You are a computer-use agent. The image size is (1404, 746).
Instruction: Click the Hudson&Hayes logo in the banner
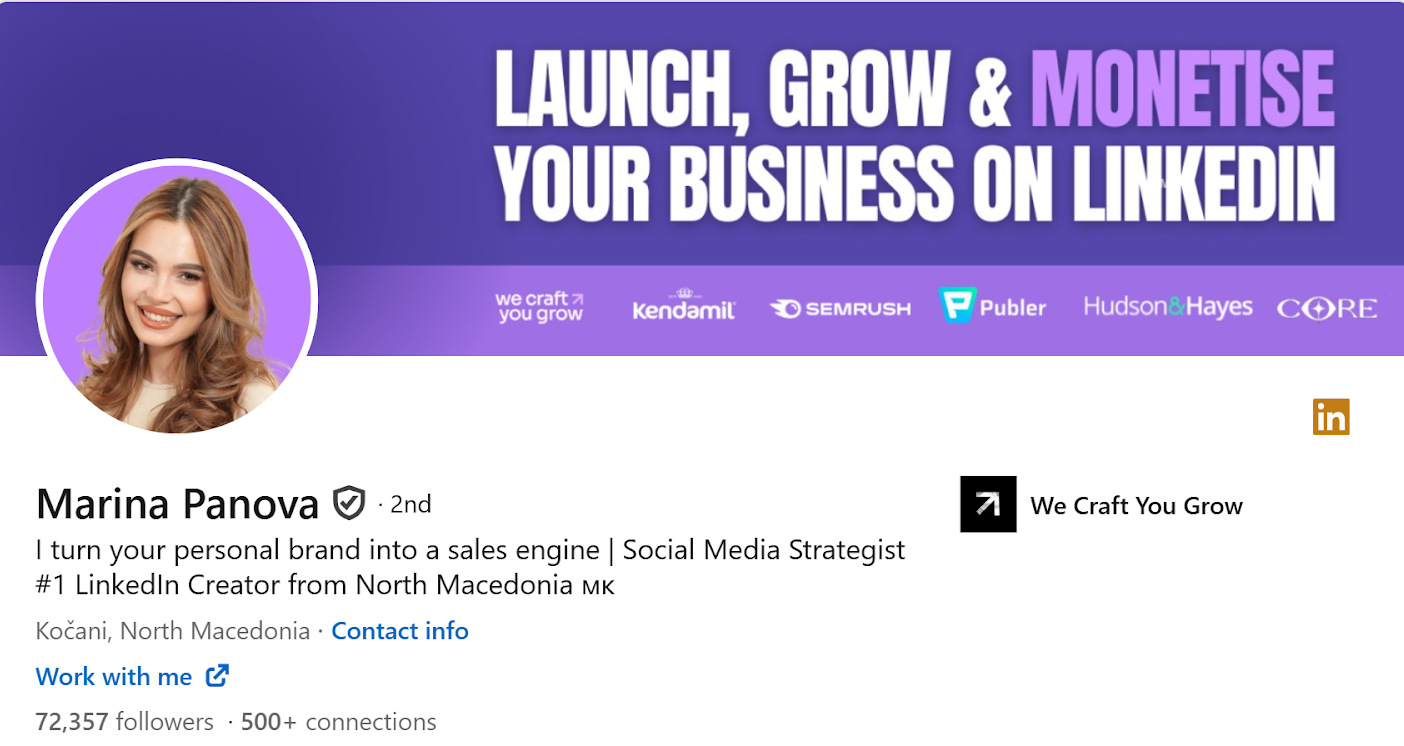(x=1167, y=307)
